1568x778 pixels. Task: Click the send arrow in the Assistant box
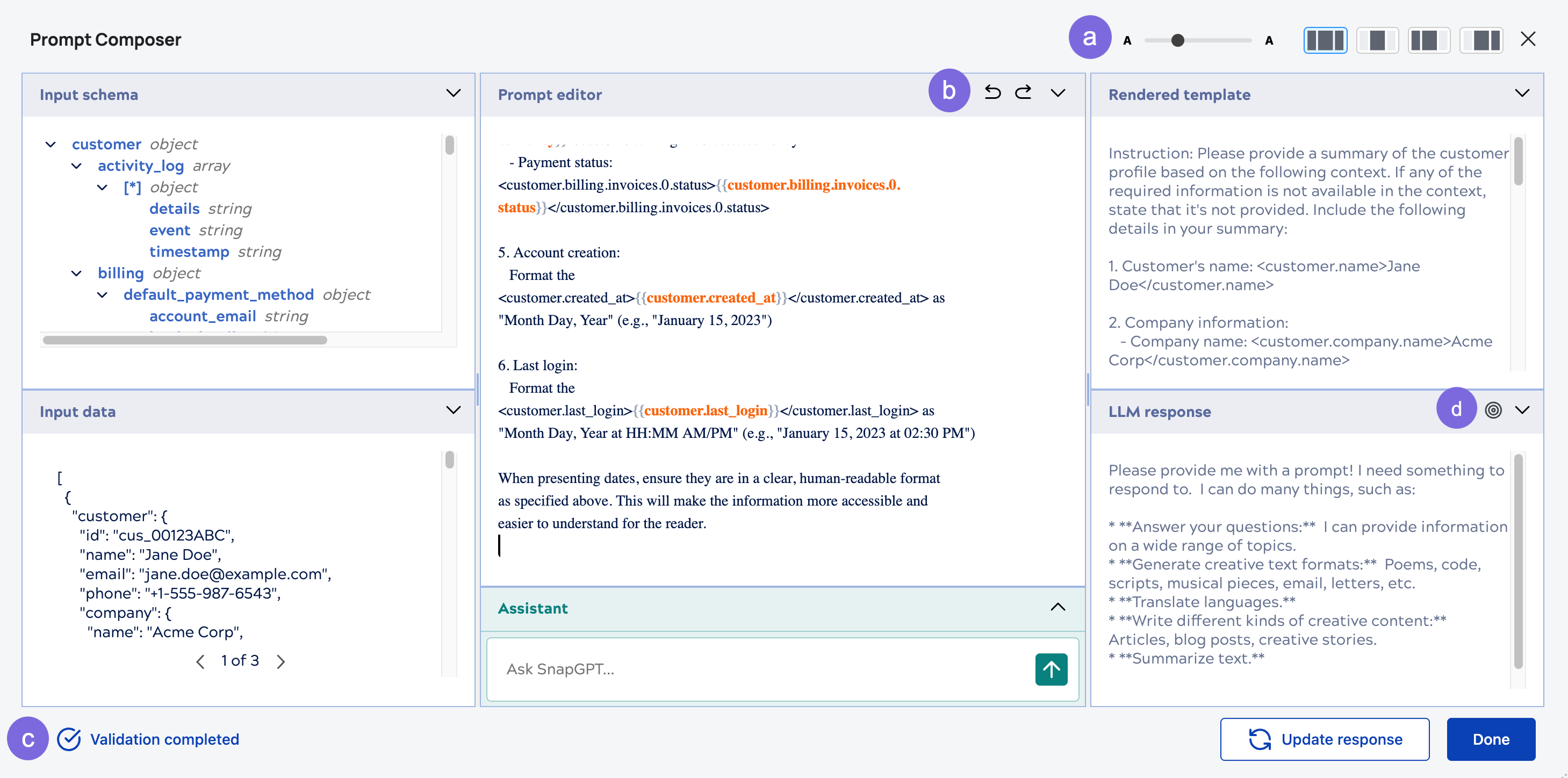1051,669
